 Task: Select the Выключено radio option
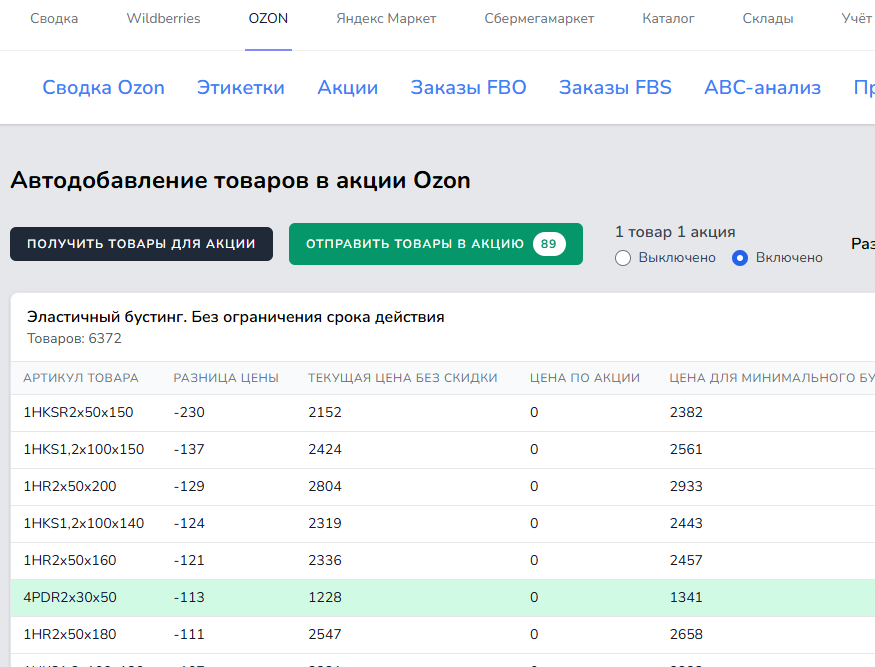(623, 258)
